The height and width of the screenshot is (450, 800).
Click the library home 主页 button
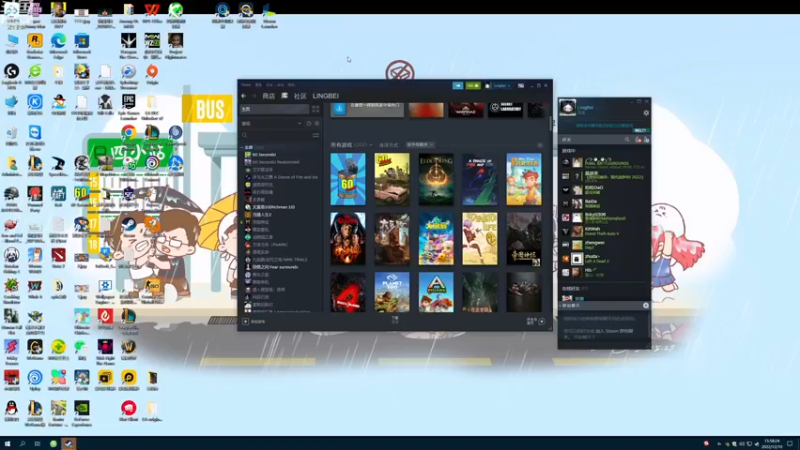pyautogui.click(x=274, y=109)
